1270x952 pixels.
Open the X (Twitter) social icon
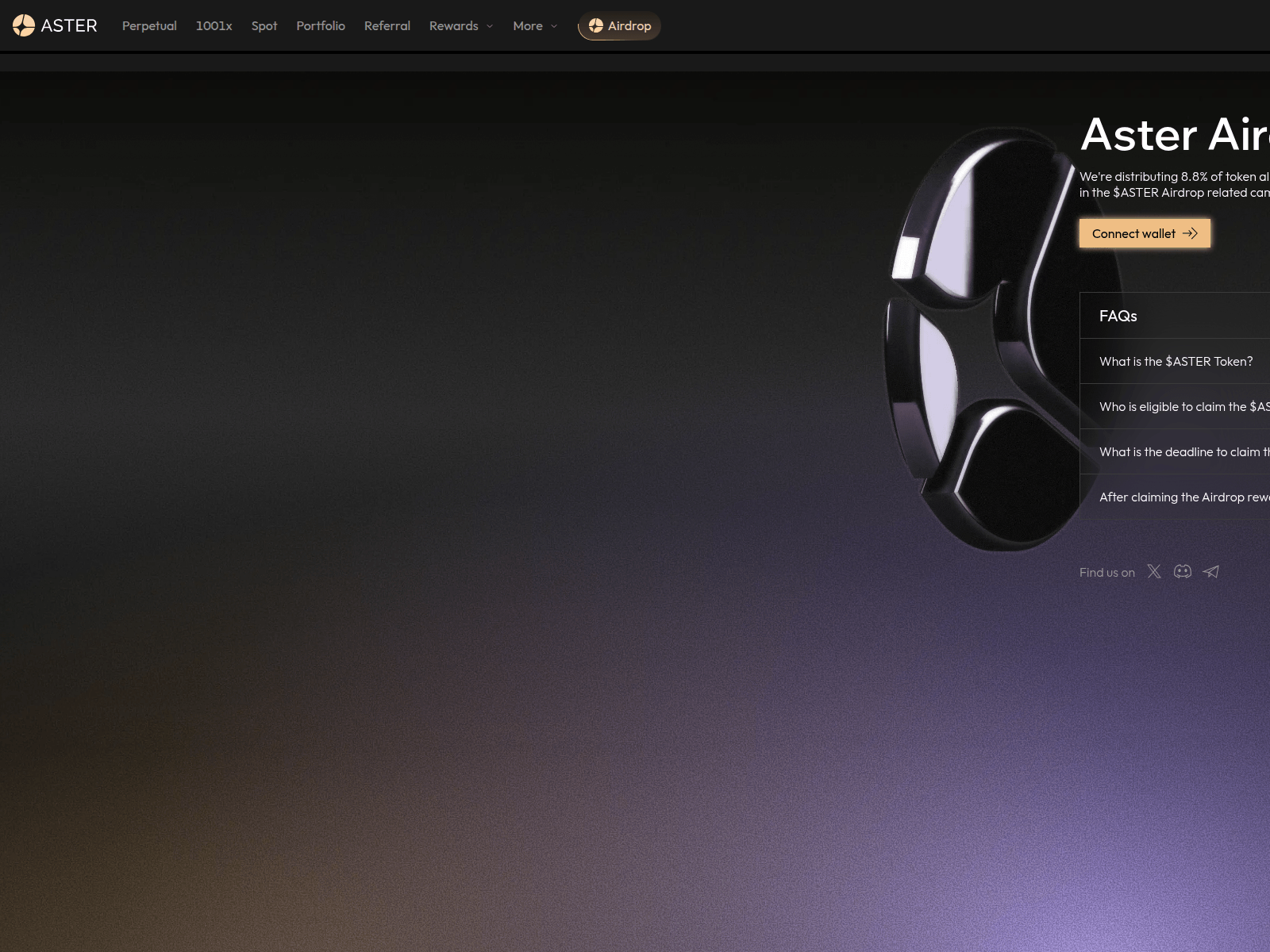click(1154, 571)
